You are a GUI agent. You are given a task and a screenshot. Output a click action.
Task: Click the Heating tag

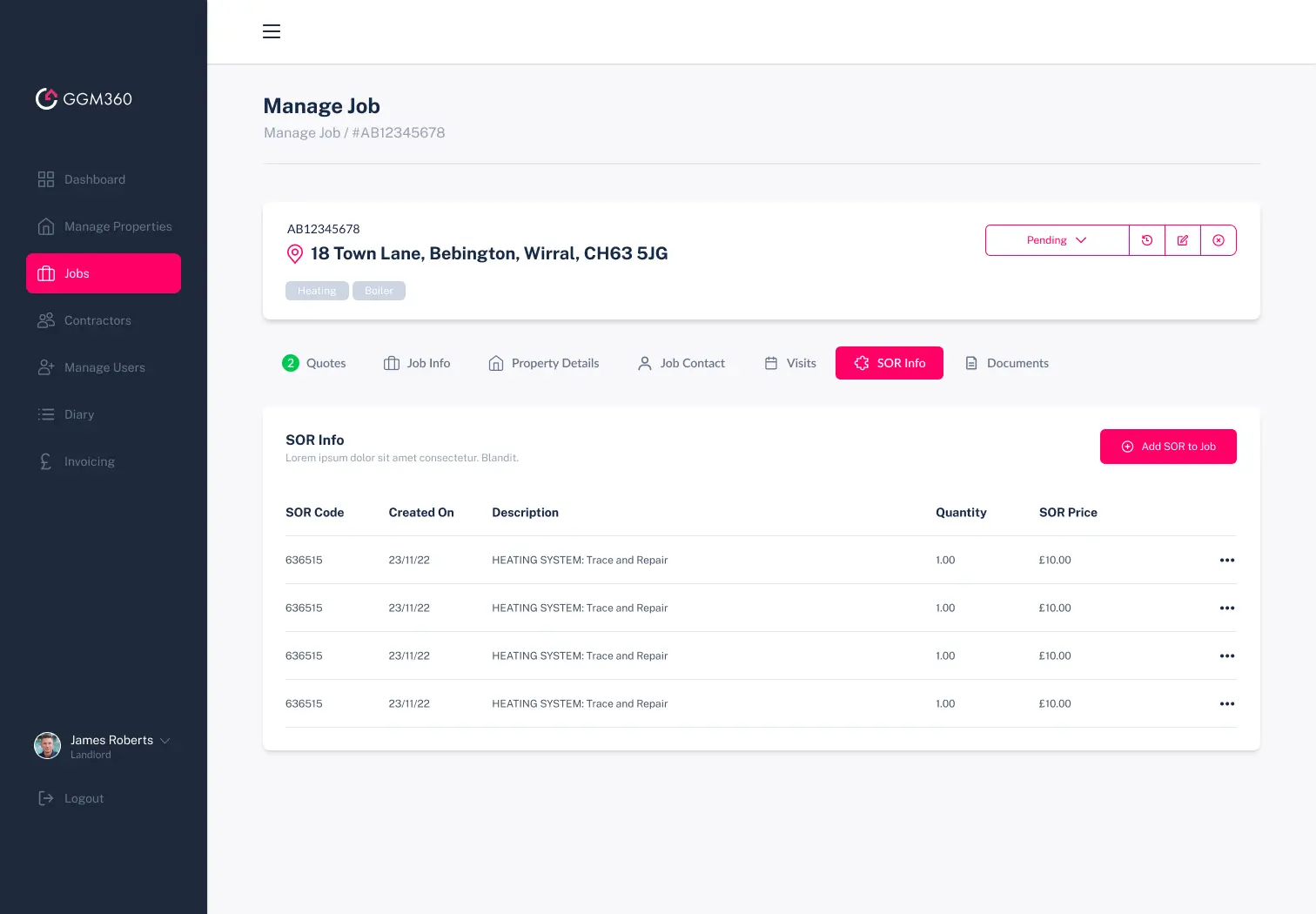pos(317,291)
